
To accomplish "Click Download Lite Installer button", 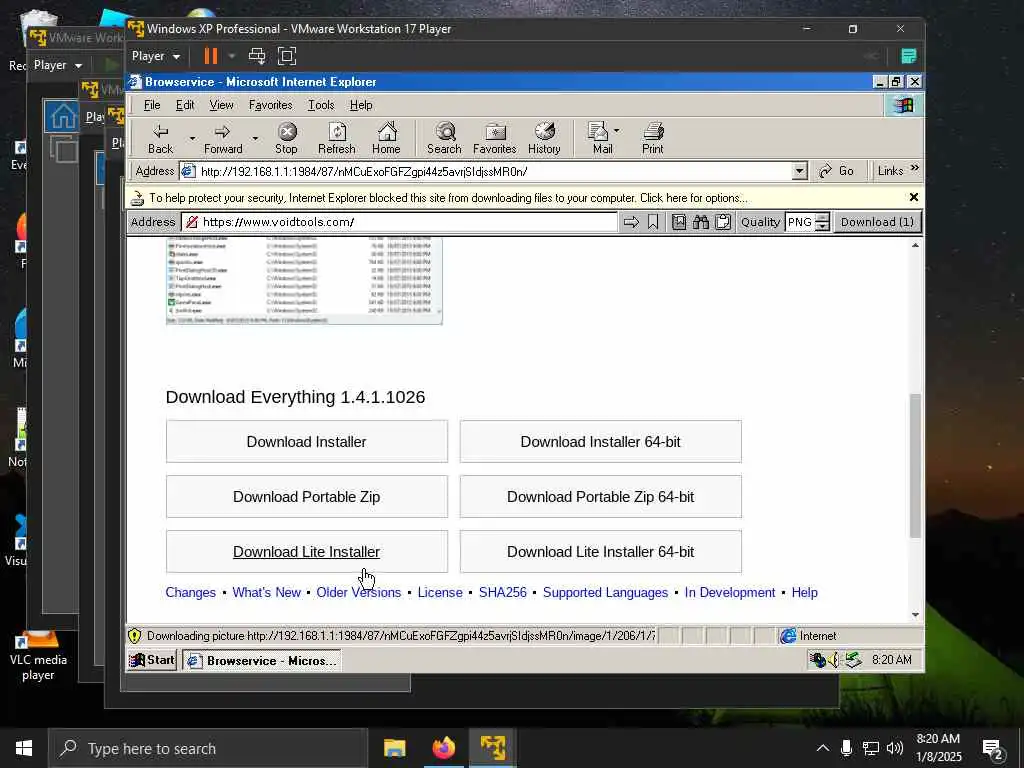I will coord(307,551).
